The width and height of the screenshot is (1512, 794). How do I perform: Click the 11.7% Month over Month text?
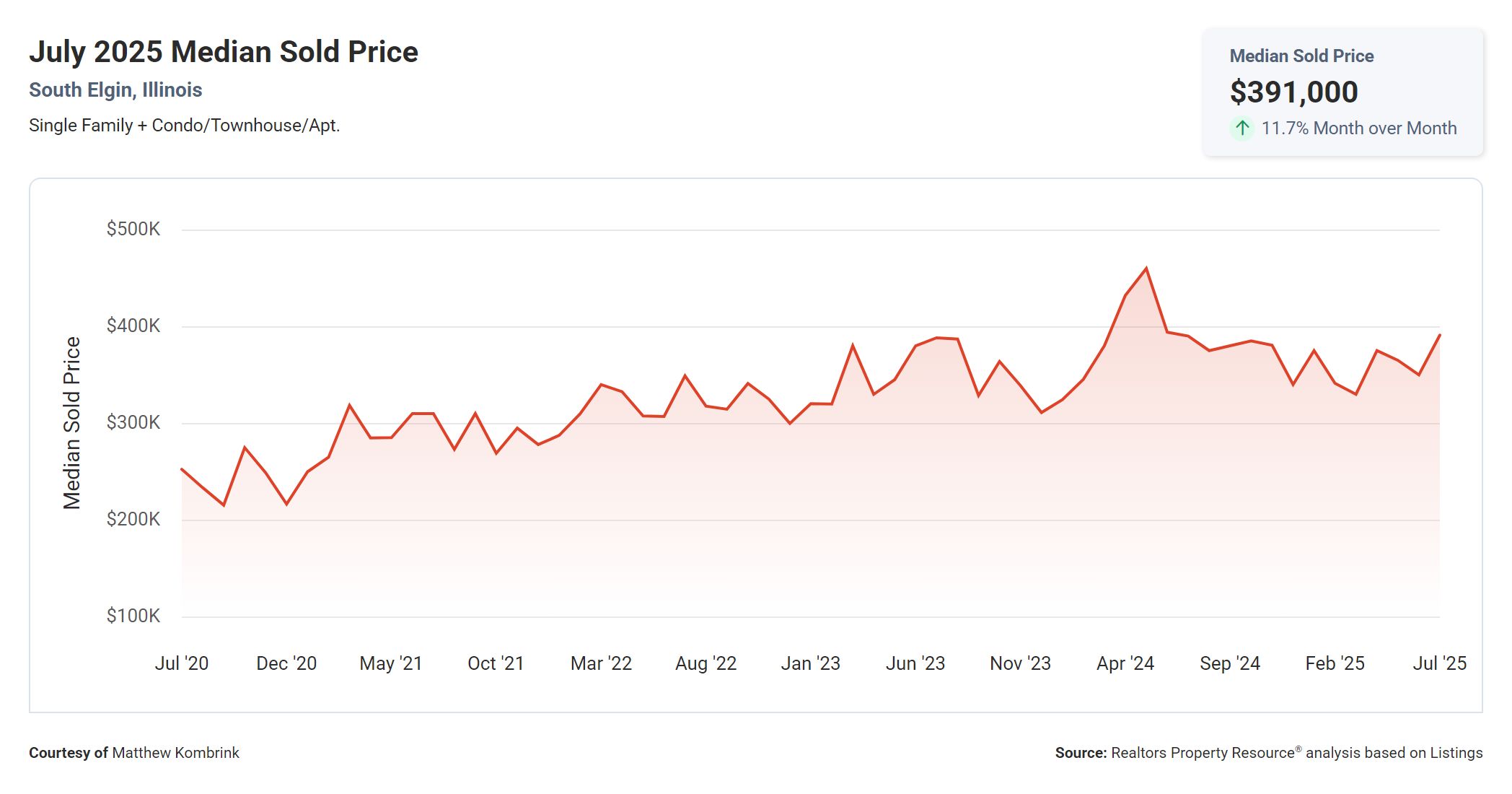[x=1358, y=128]
